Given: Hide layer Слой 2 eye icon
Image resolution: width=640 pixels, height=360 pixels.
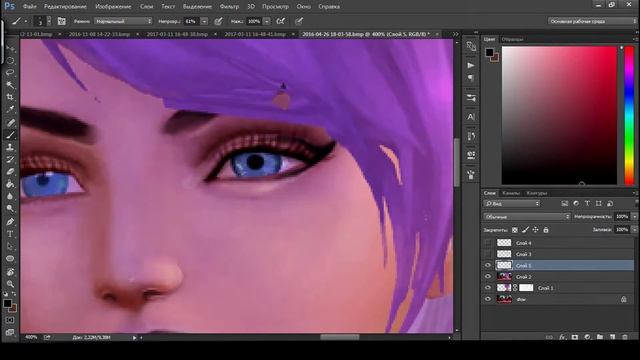Looking at the screenshot, I should click(x=488, y=277).
